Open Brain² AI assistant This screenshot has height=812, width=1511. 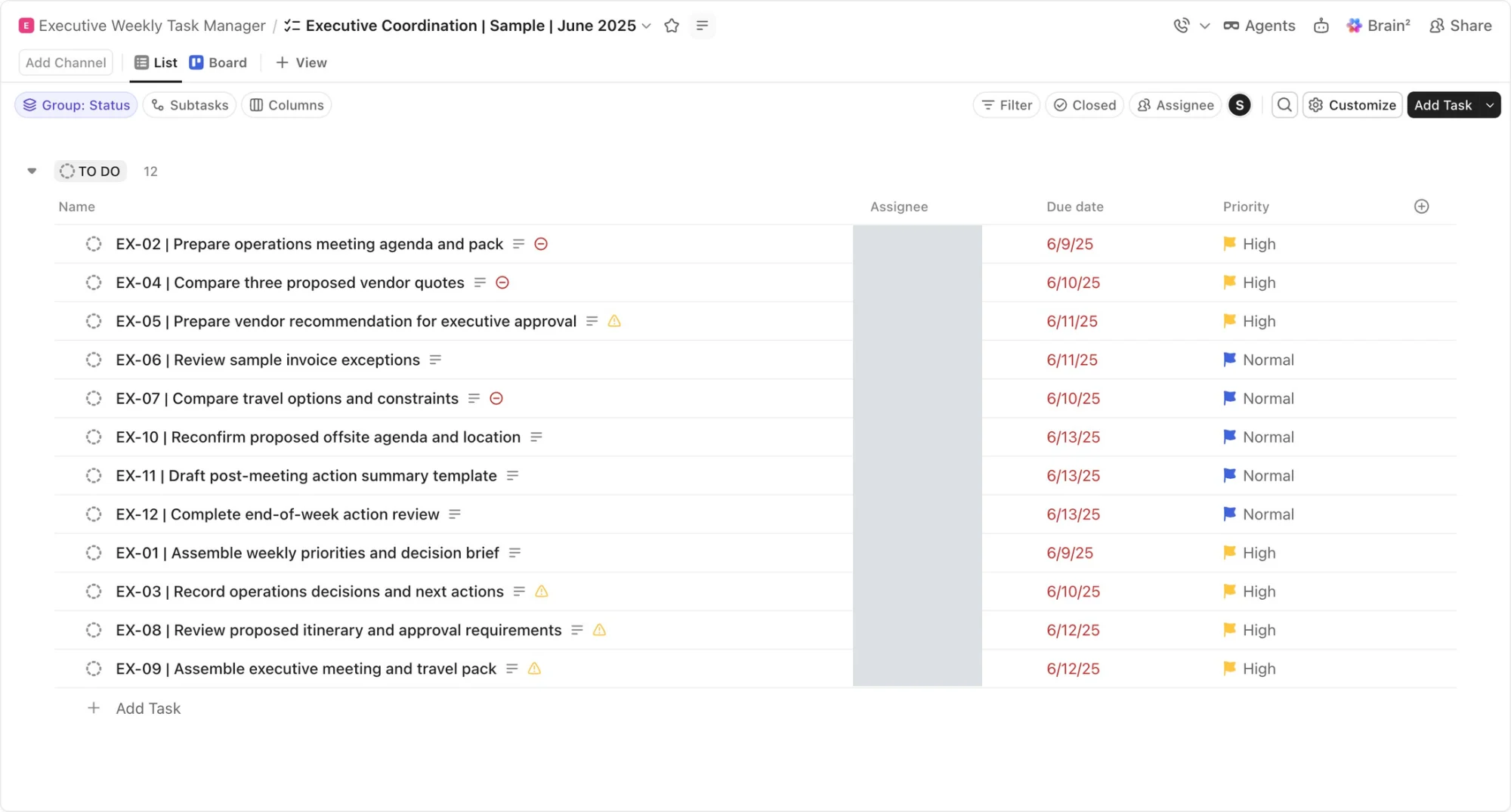click(1378, 26)
